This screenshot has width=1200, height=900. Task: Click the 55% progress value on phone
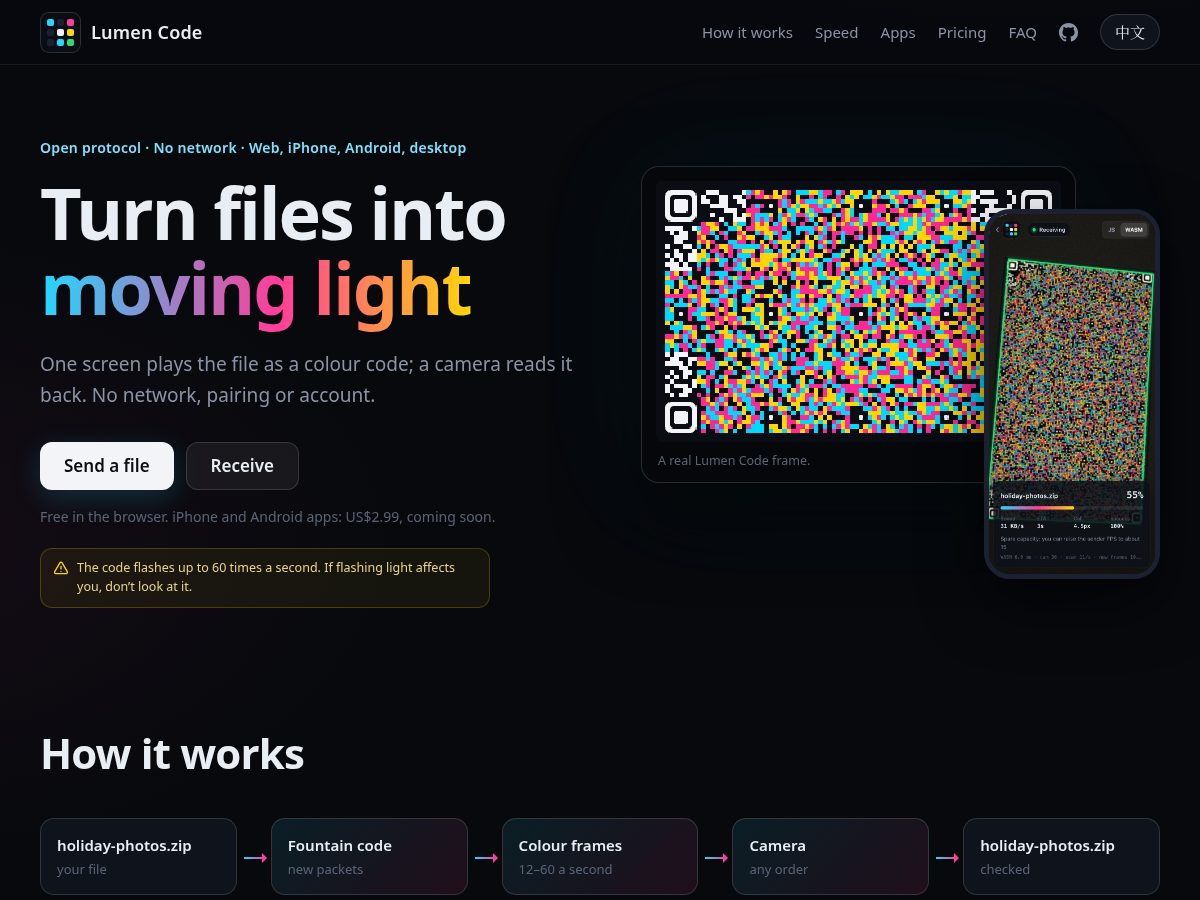click(1135, 495)
